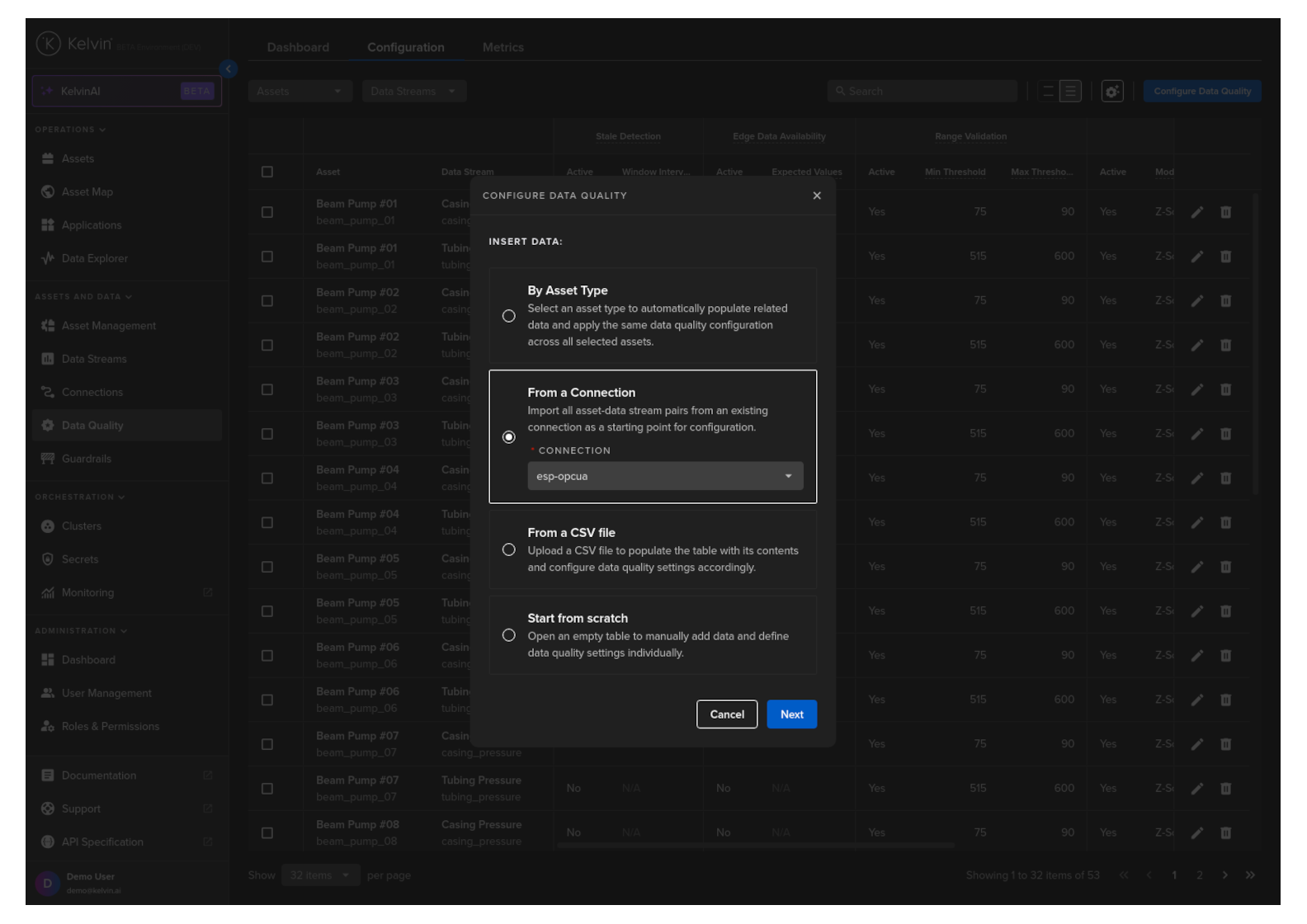This screenshot has width=1307, height=924.
Task: Choose the Start from scratch radio option
Action: point(509,635)
